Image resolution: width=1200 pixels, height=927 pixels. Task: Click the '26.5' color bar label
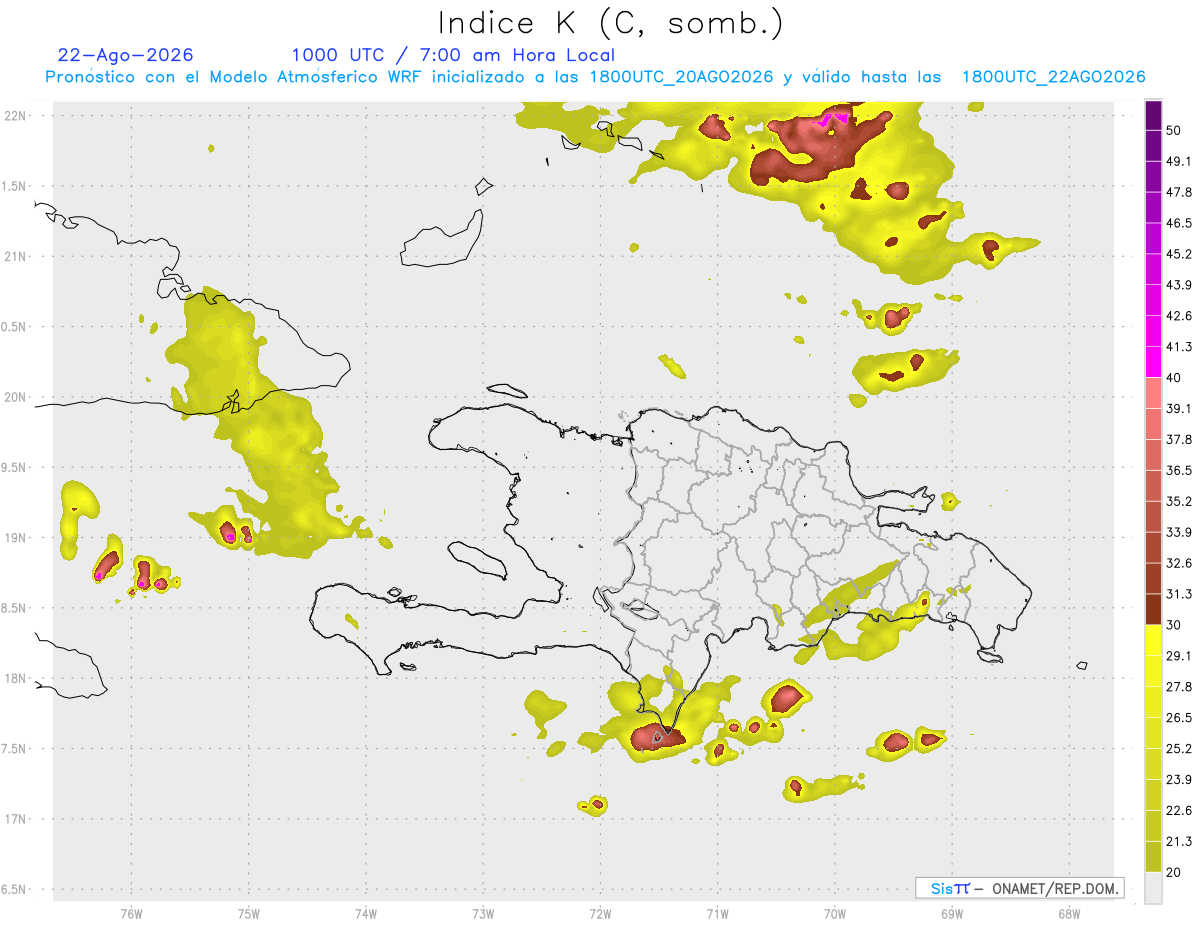(x=1179, y=718)
